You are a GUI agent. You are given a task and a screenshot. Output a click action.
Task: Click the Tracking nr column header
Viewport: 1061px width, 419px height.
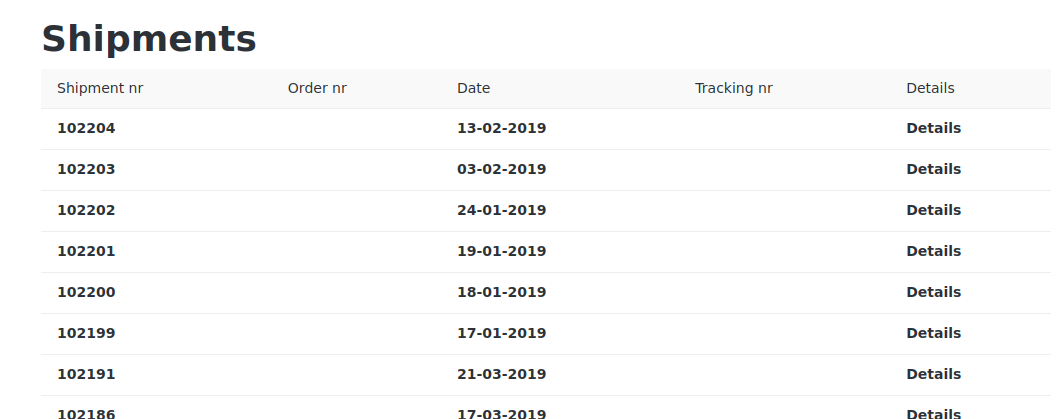tap(733, 89)
